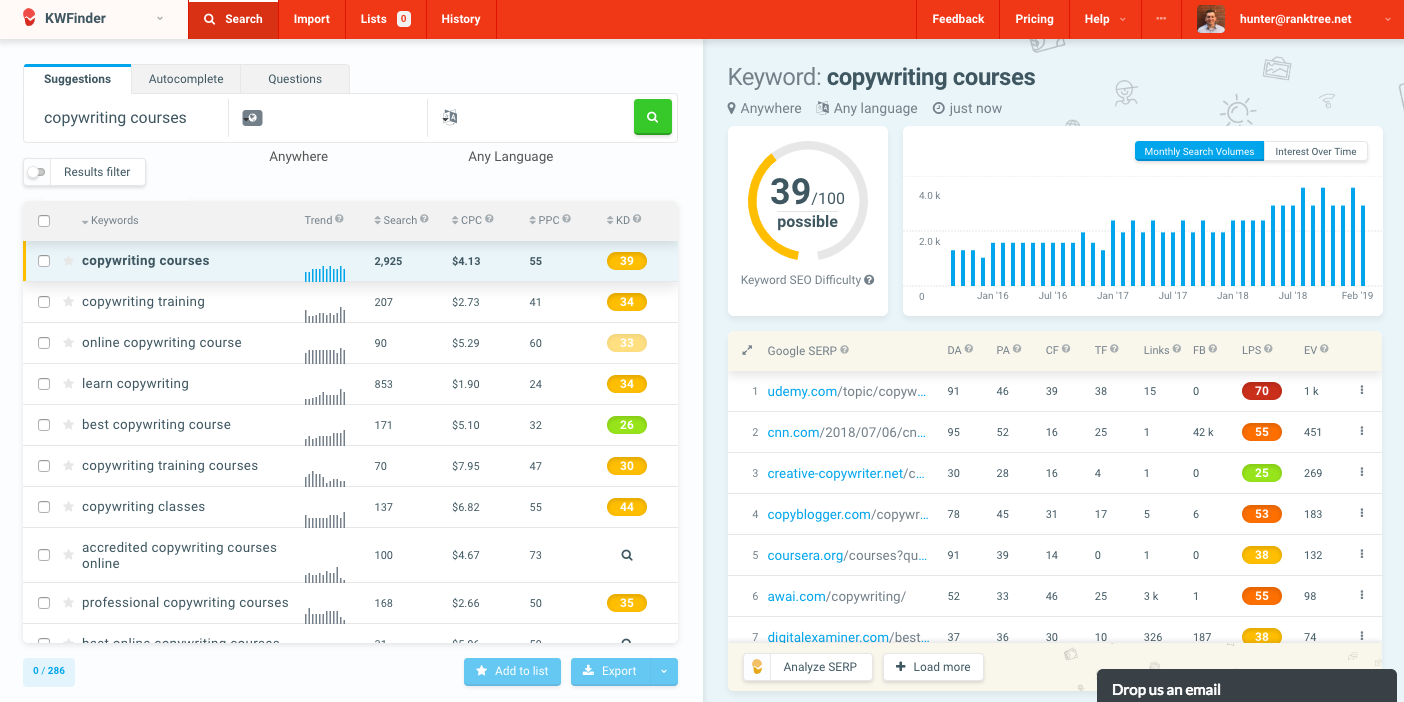This screenshot has width=1404, height=702.
Task: Click the Export button
Action: pos(611,672)
